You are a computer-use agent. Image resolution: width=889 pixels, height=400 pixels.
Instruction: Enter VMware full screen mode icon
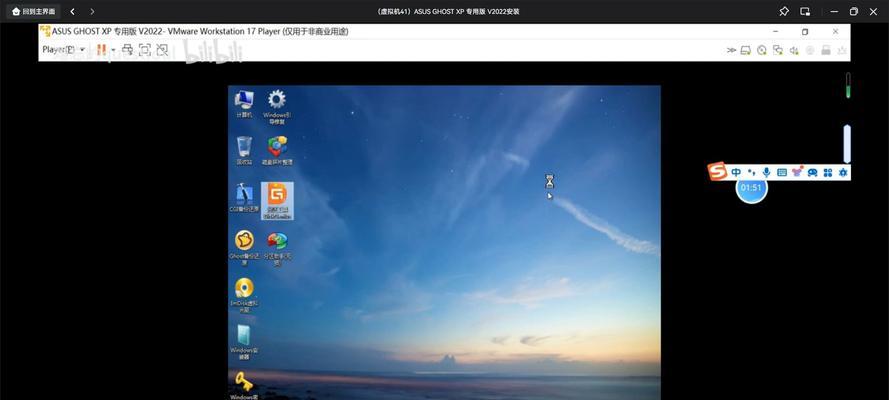coord(145,50)
